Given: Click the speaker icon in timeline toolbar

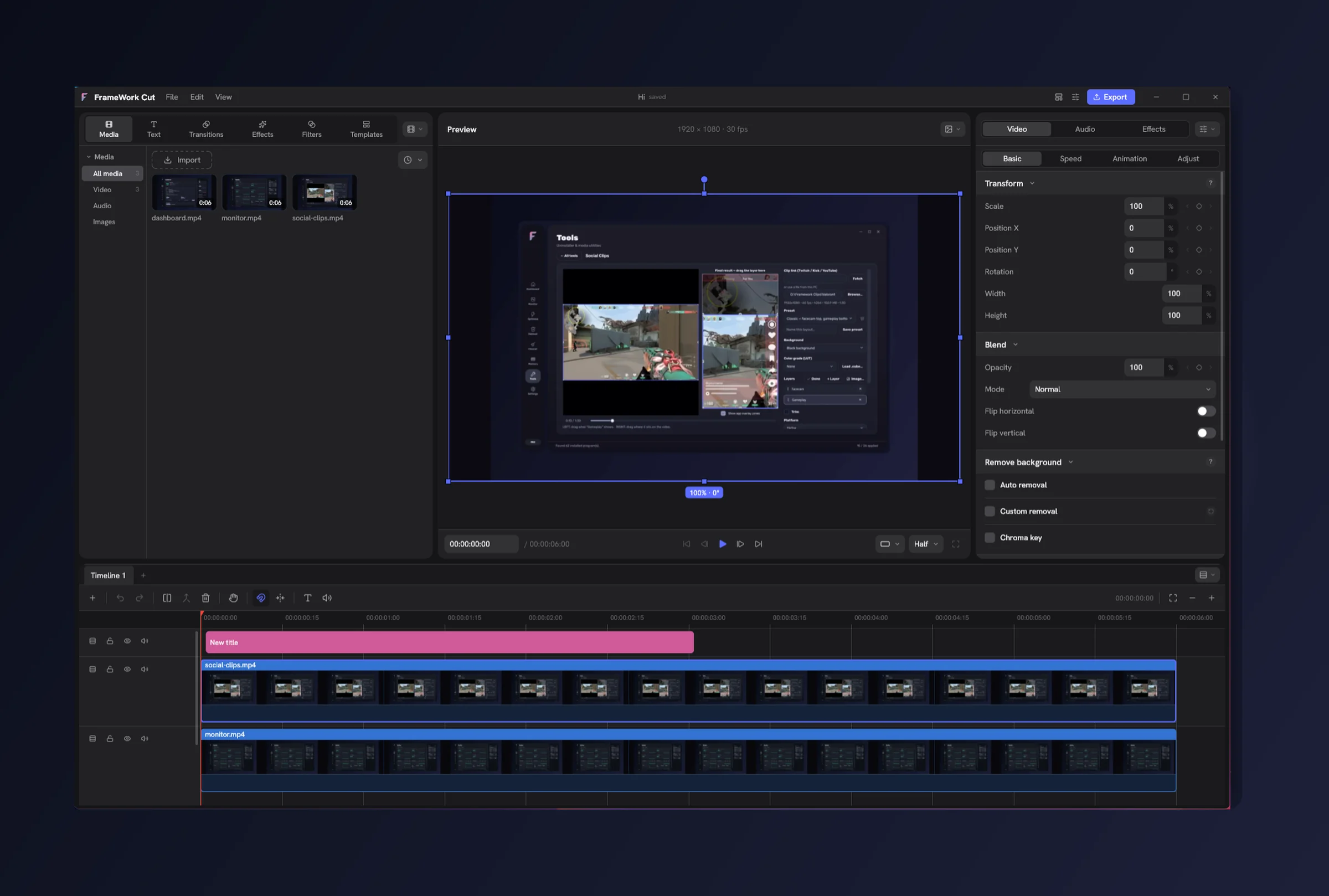Looking at the screenshot, I should point(327,598).
